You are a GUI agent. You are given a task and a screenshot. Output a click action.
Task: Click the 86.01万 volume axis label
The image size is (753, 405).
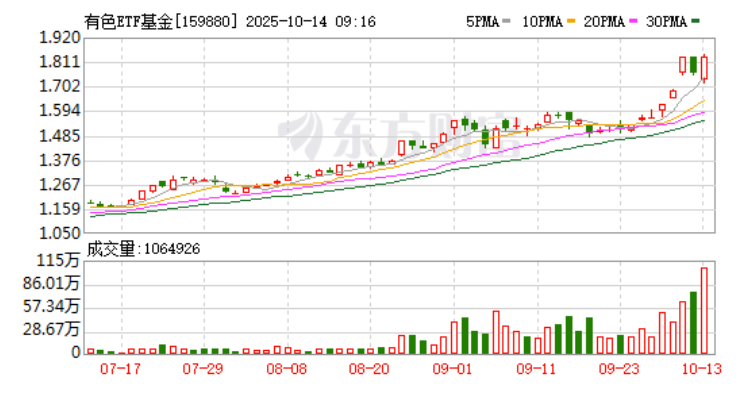point(51,283)
